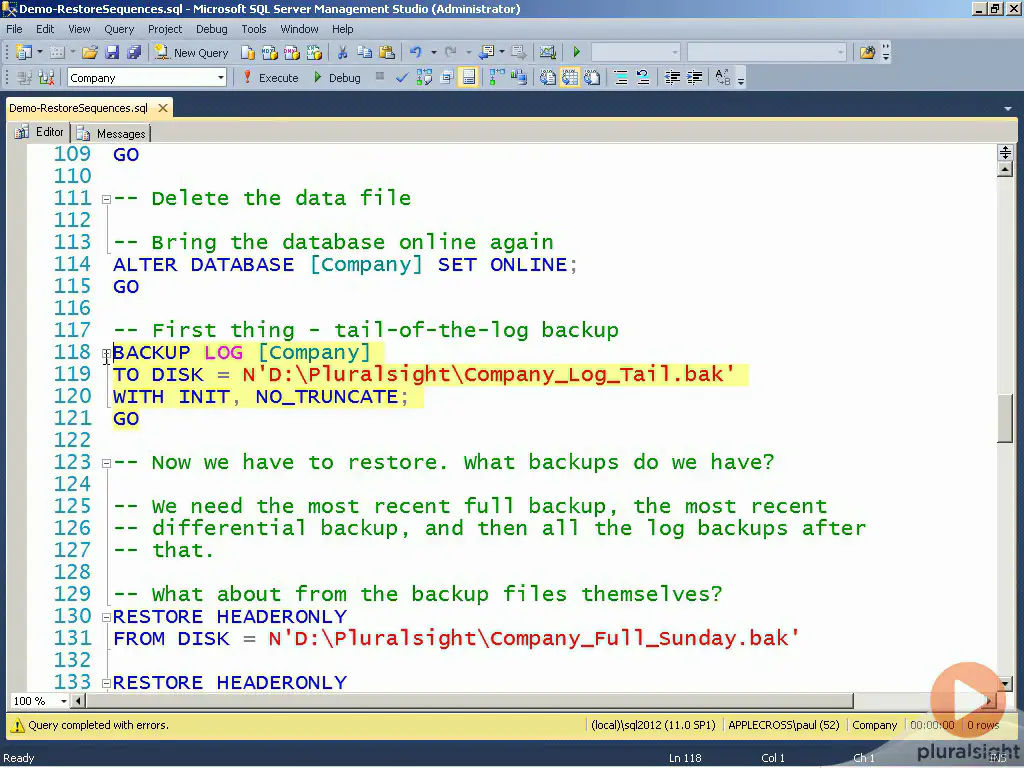Screen dimensions: 1024x768
Task: Open the Debug menu
Action: coord(212,29)
